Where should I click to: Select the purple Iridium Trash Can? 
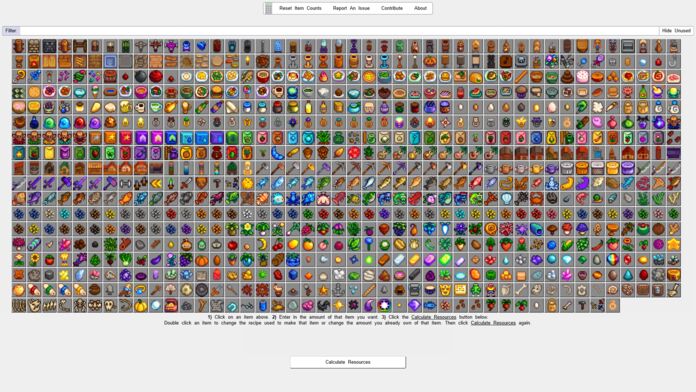(x=627, y=168)
